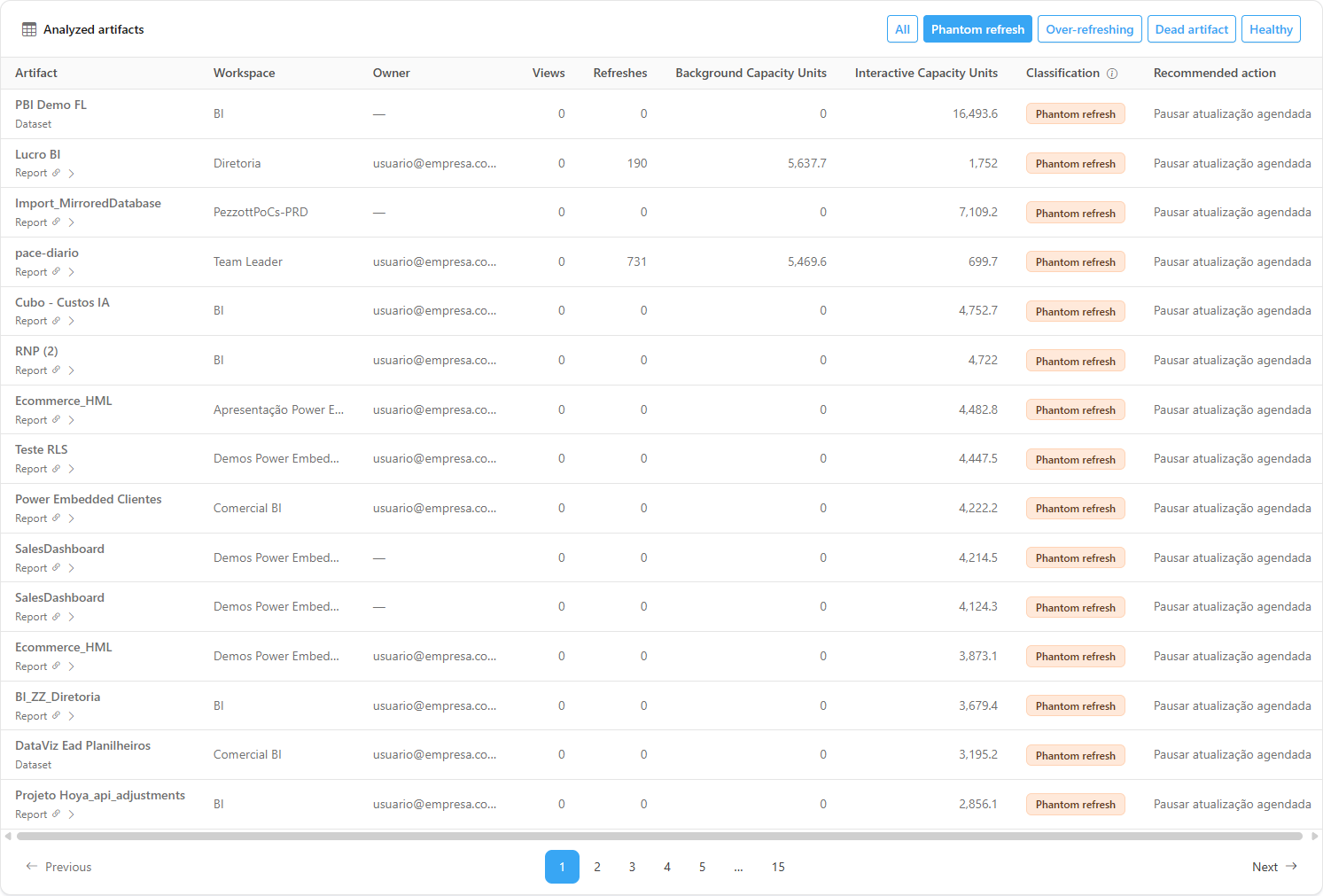The height and width of the screenshot is (896, 1323).
Task: Jump to page 15
Action: [x=778, y=867]
